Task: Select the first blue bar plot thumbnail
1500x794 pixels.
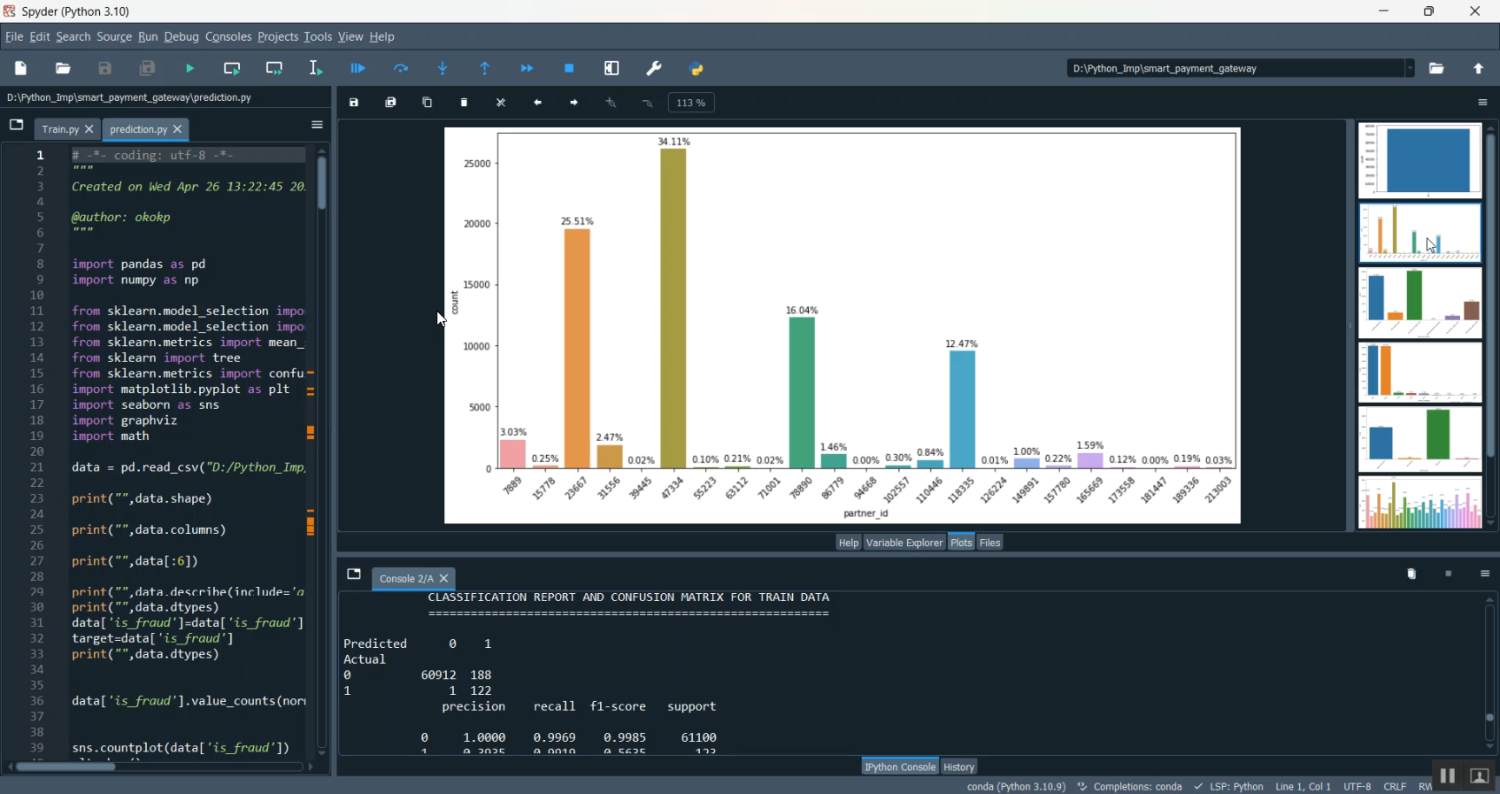Action: [1419, 161]
